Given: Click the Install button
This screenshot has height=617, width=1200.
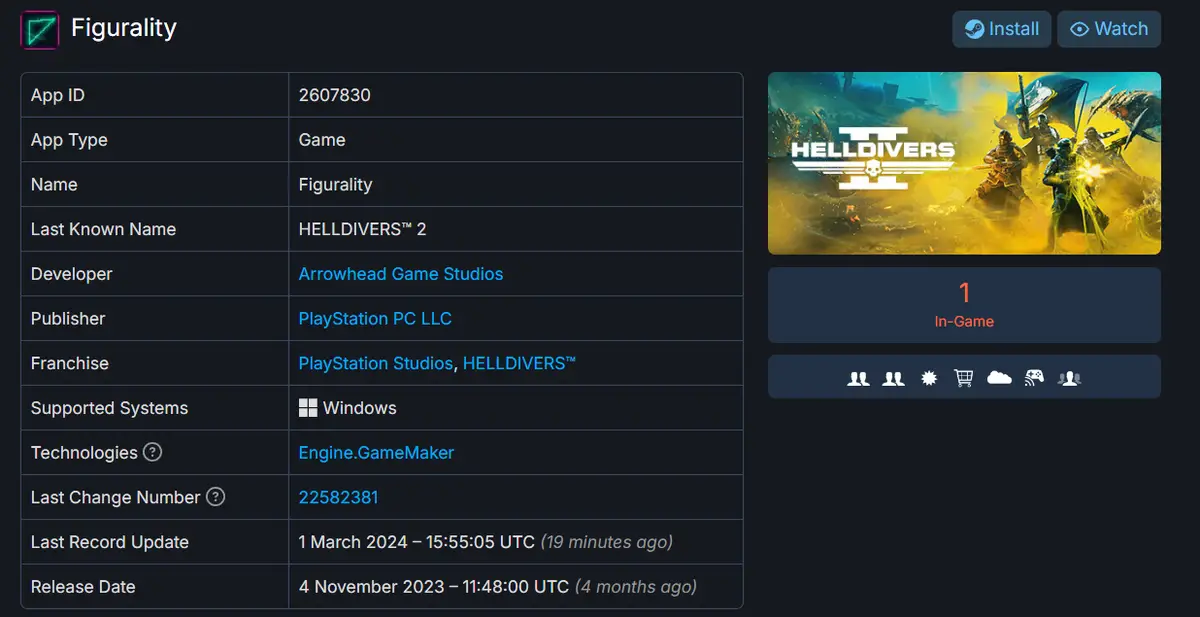Looking at the screenshot, I should [1002, 29].
